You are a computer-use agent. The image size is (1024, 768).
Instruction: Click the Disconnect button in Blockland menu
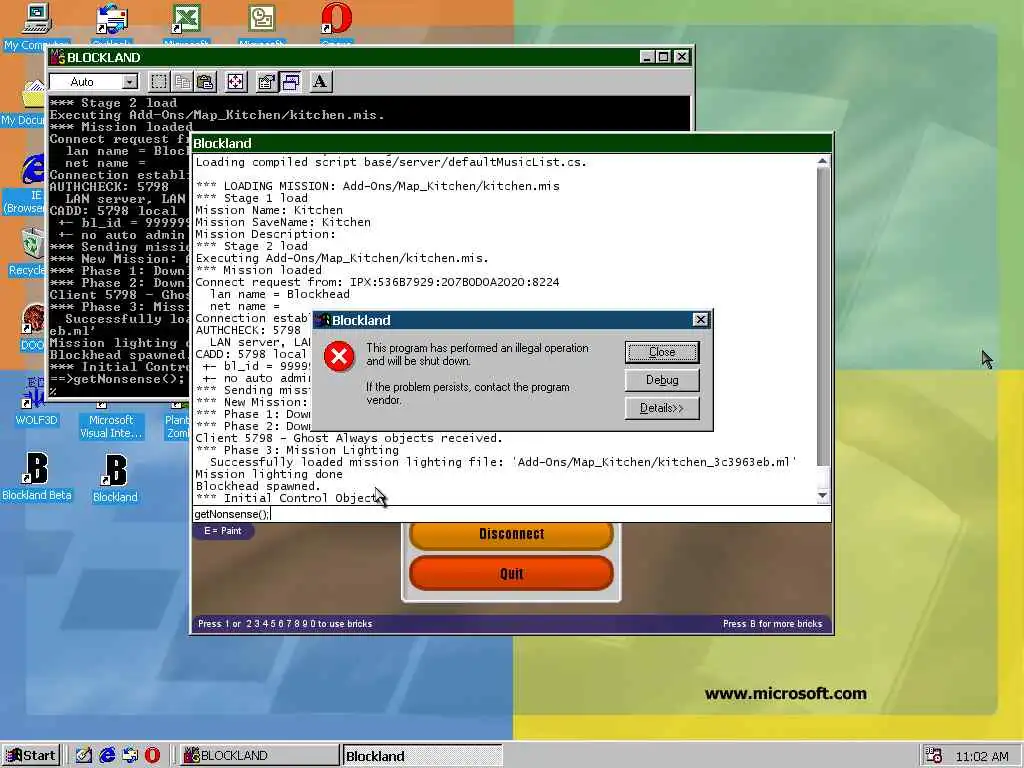(511, 534)
